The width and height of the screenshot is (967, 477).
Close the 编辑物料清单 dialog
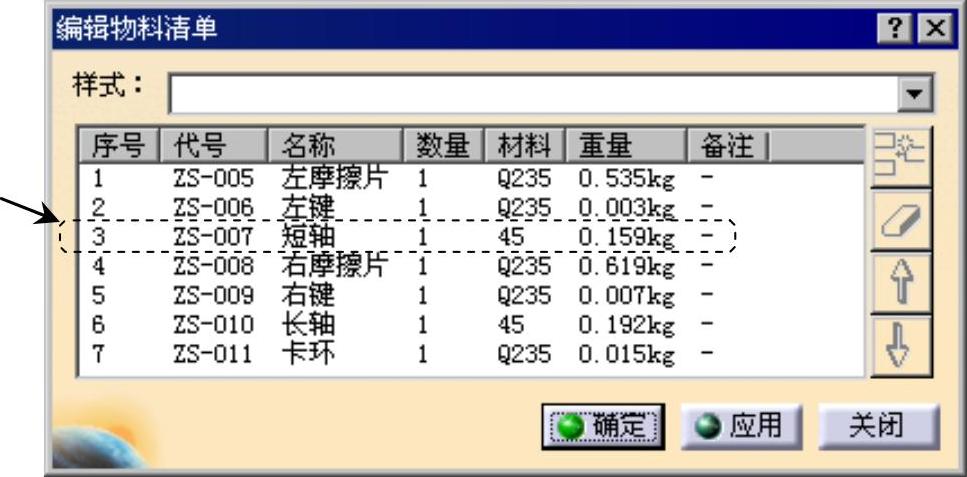coord(935,28)
